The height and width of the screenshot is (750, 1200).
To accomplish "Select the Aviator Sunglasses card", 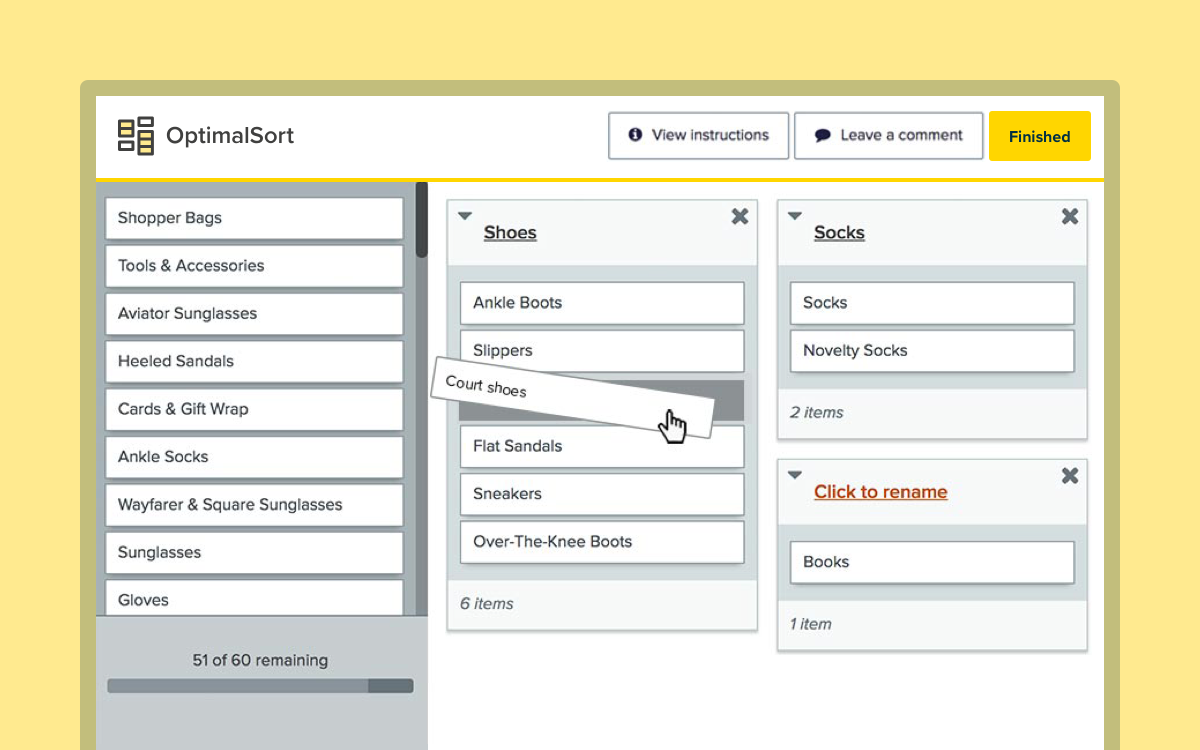I will pyautogui.click(x=254, y=314).
